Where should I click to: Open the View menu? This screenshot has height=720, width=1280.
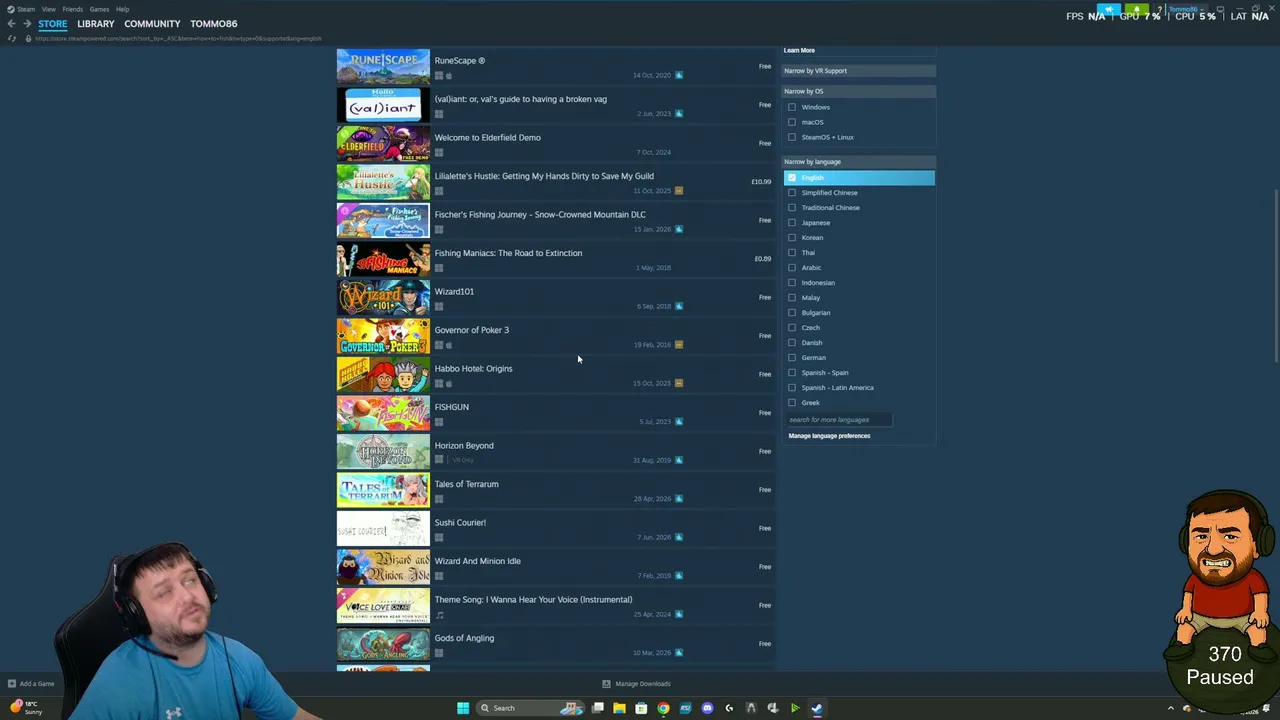coord(48,9)
